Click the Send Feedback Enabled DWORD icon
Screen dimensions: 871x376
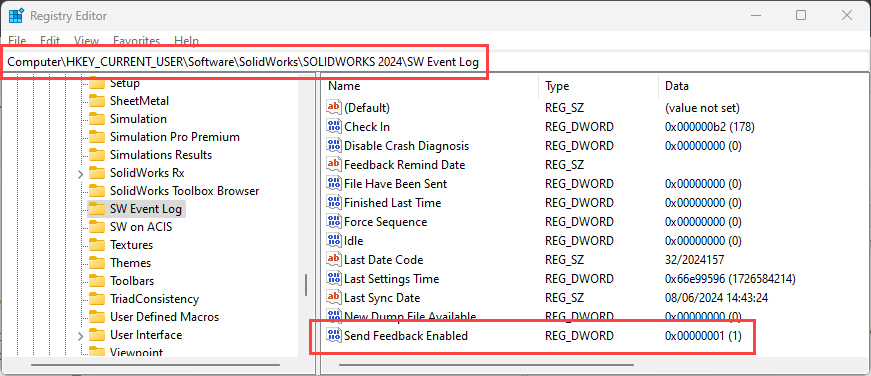coord(334,335)
